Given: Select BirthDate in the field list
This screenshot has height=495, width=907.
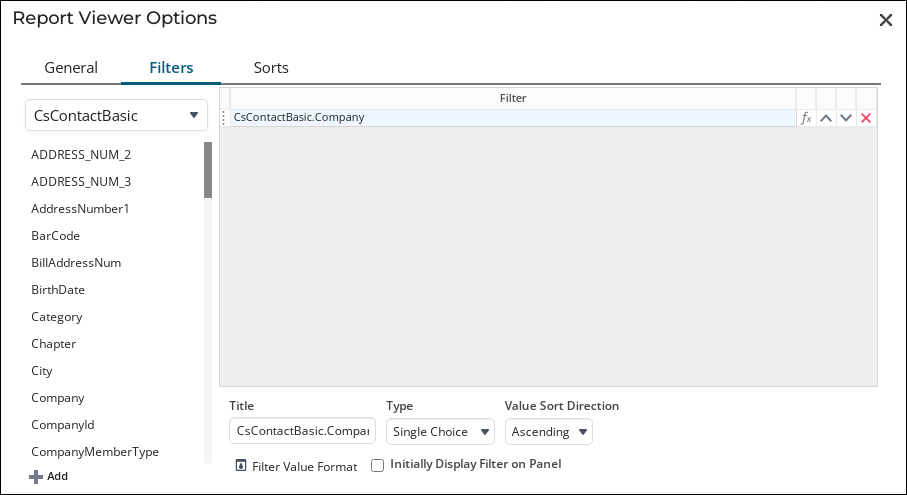Looking at the screenshot, I should (58, 290).
